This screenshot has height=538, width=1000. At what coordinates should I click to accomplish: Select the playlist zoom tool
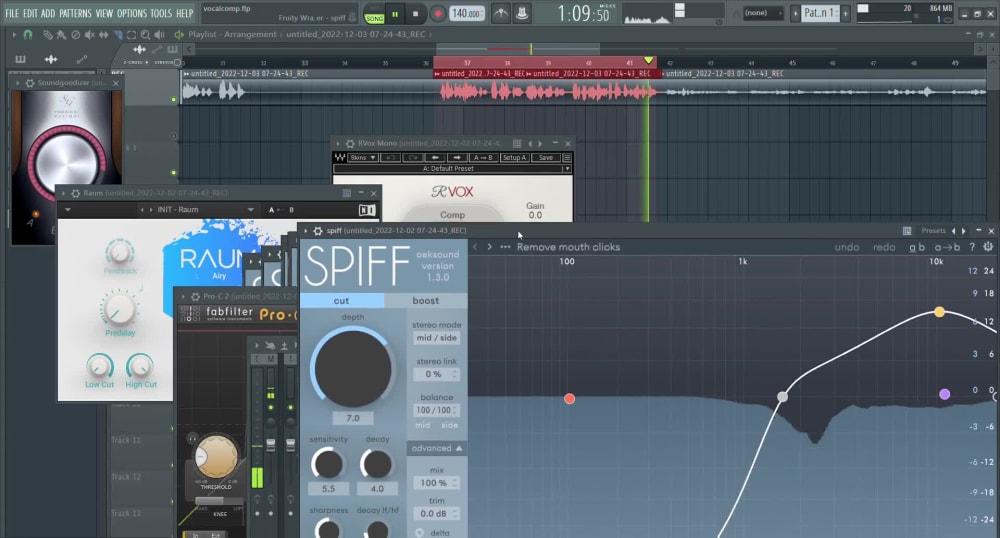click(145, 35)
